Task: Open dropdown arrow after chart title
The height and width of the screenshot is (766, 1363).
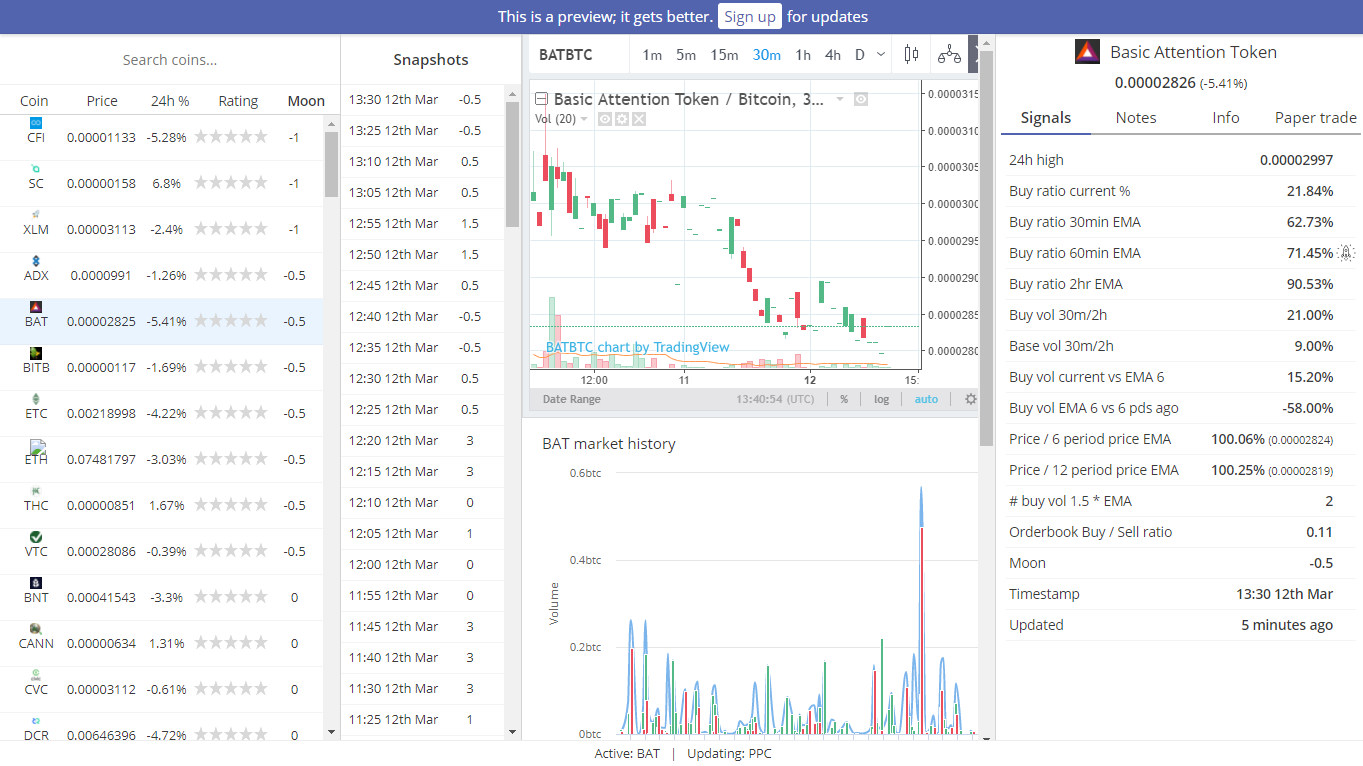Action: pos(840,99)
